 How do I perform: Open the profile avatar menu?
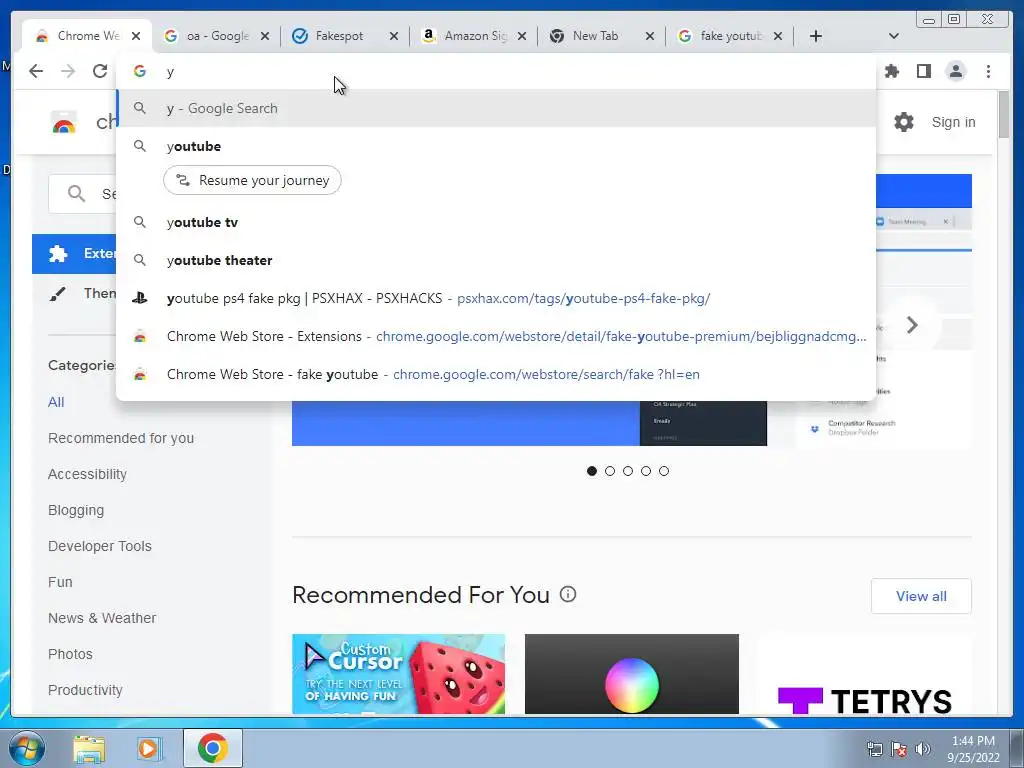coord(955,71)
